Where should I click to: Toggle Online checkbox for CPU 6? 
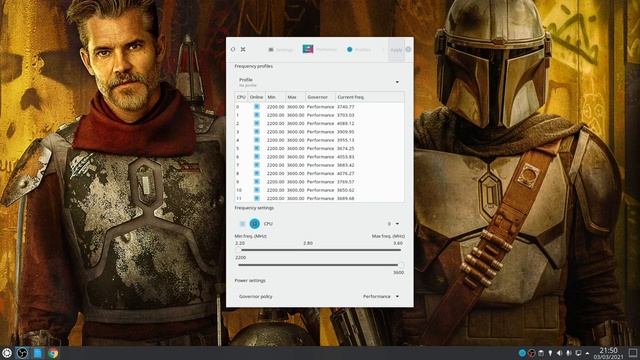click(257, 157)
